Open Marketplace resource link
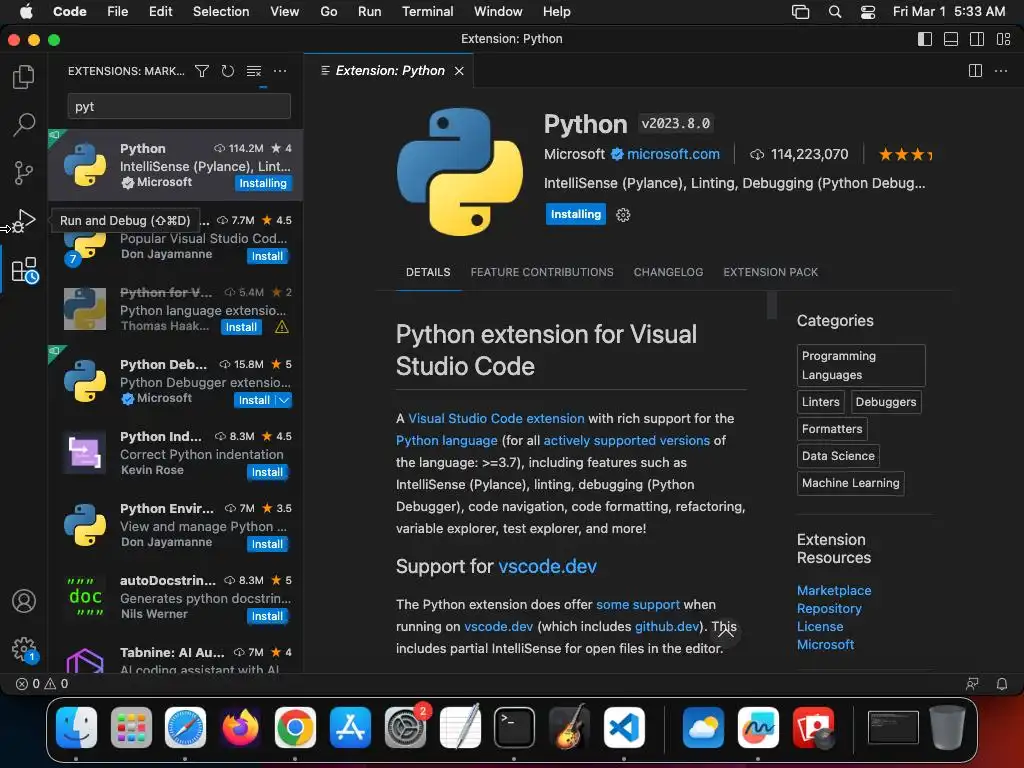1024x768 pixels. tap(834, 590)
